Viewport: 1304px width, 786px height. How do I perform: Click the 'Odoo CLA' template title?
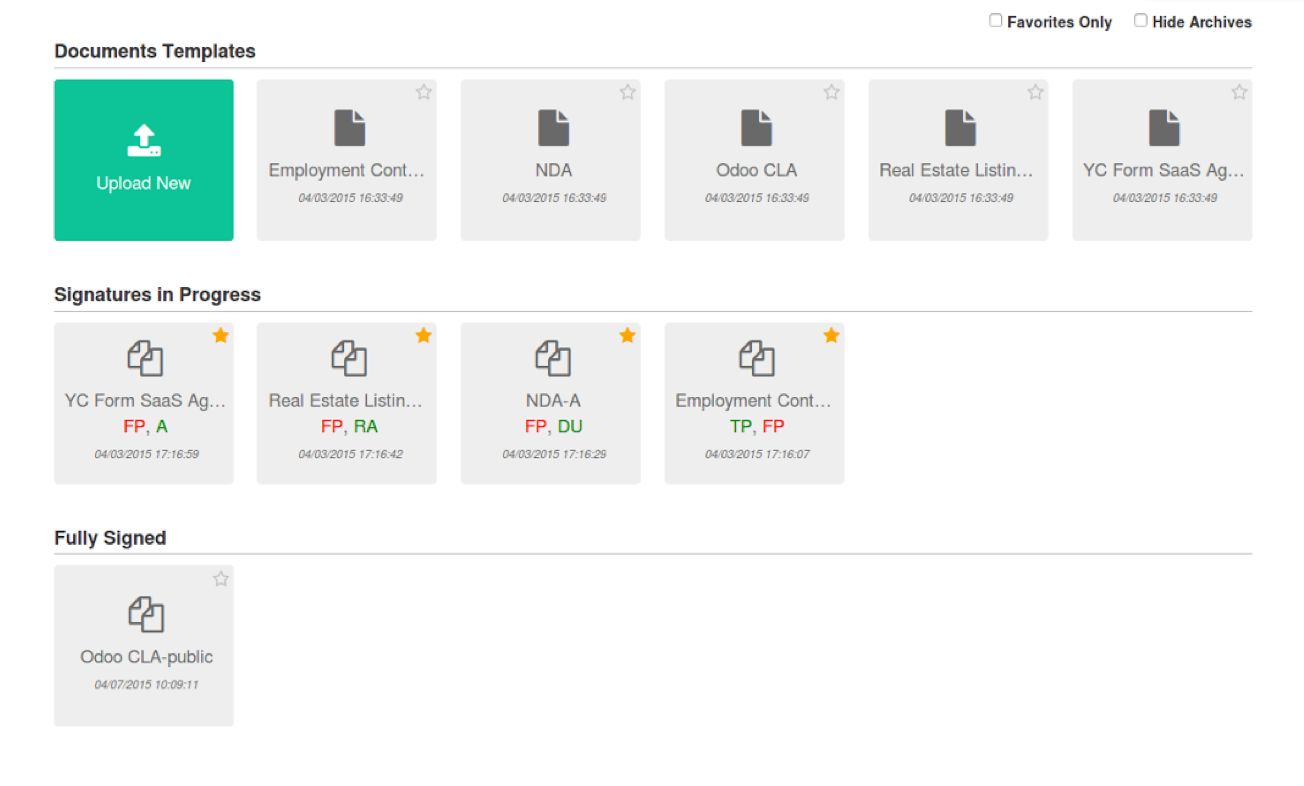(x=757, y=170)
